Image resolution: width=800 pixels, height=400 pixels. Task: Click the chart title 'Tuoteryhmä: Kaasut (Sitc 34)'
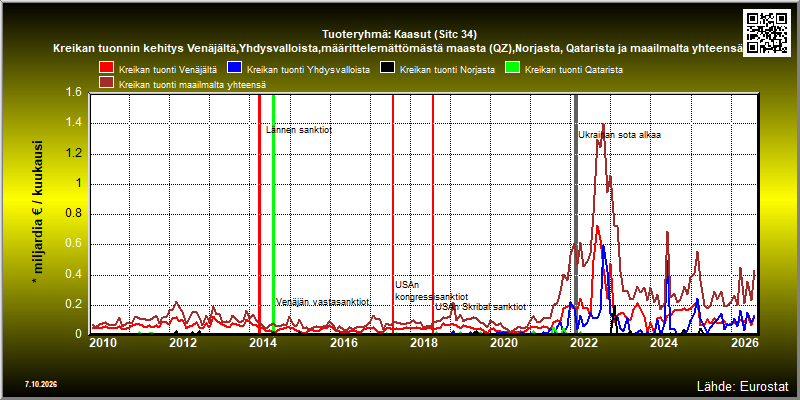(x=399, y=35)
